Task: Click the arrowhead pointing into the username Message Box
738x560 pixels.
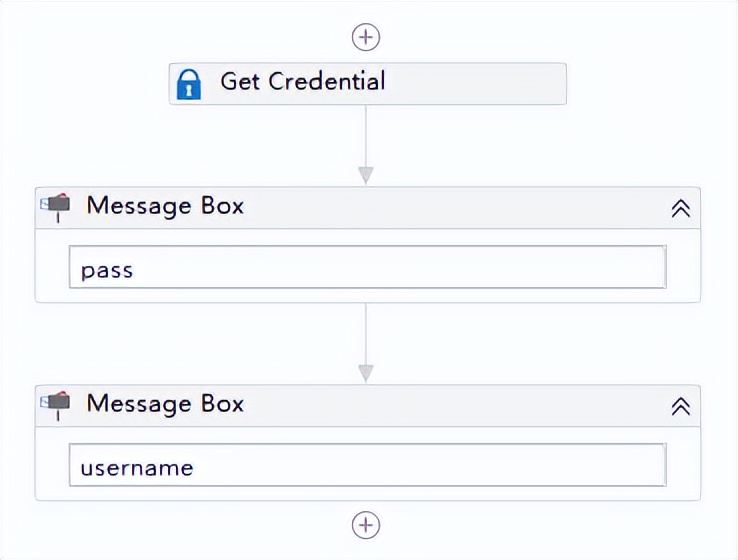Action: click(x=366, y=373)
